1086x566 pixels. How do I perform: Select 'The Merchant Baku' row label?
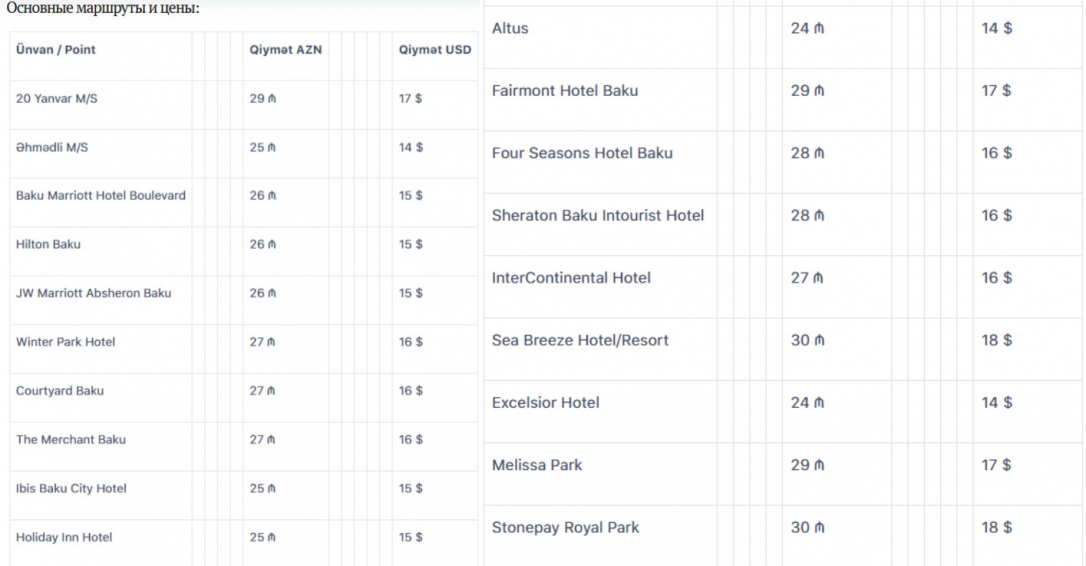[71, 439]
